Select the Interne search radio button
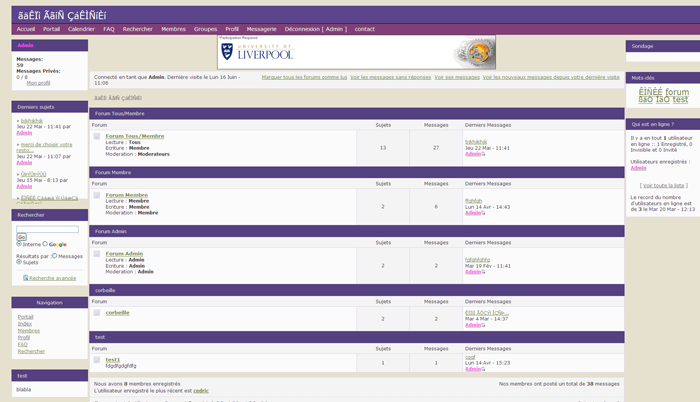The height and width of the screenshot is (402, 700). coord(19,244)
